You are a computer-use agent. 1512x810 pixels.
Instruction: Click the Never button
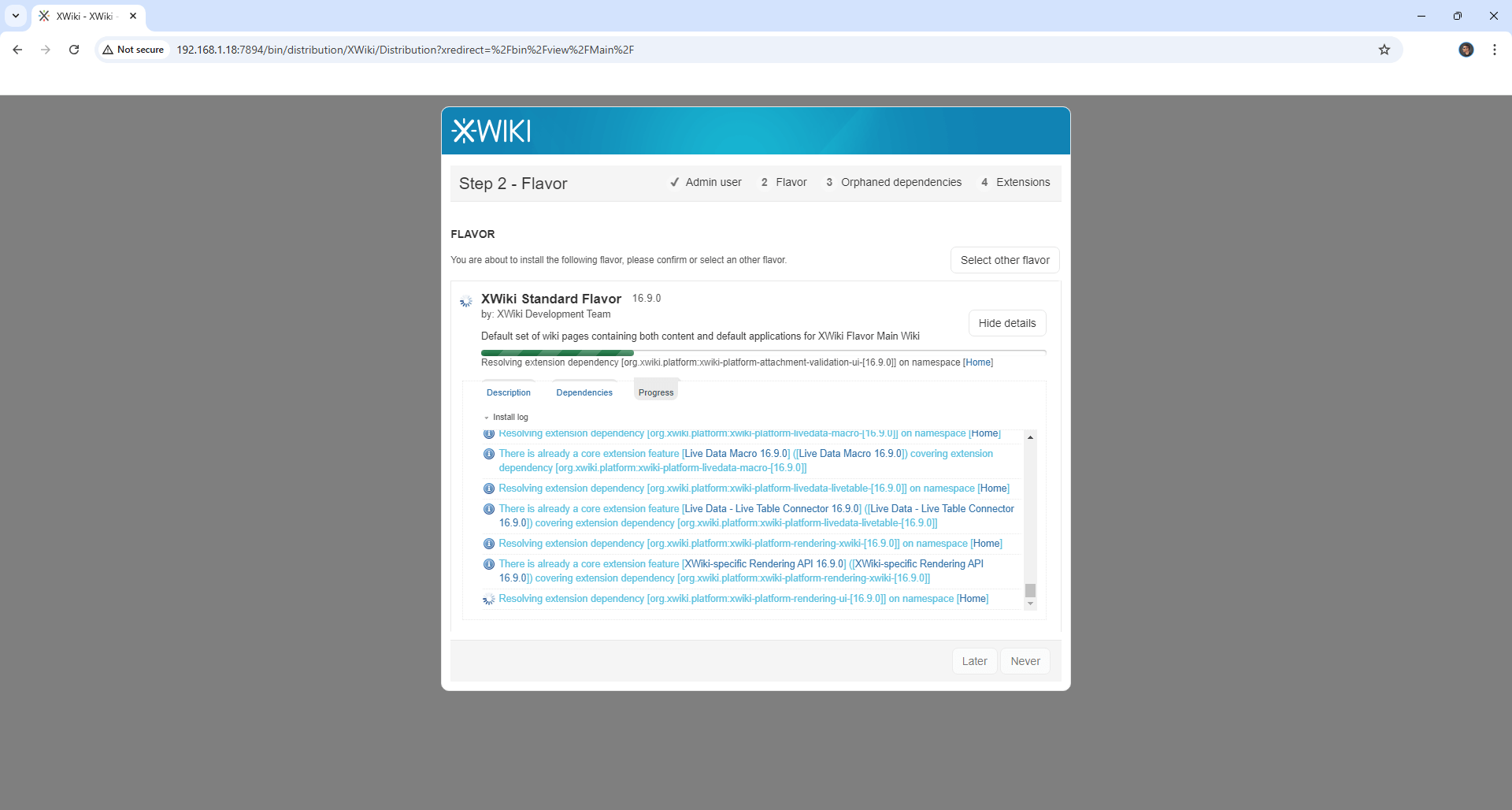tap(1025, 661)
